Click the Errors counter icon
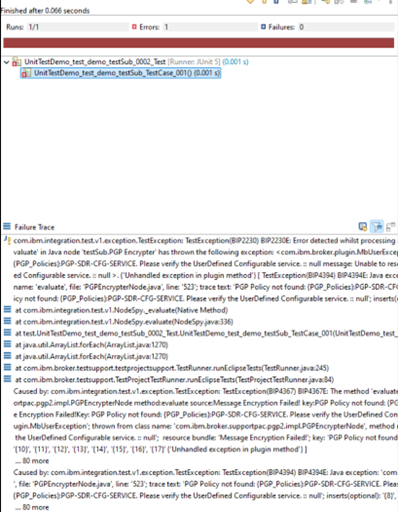 134,27
